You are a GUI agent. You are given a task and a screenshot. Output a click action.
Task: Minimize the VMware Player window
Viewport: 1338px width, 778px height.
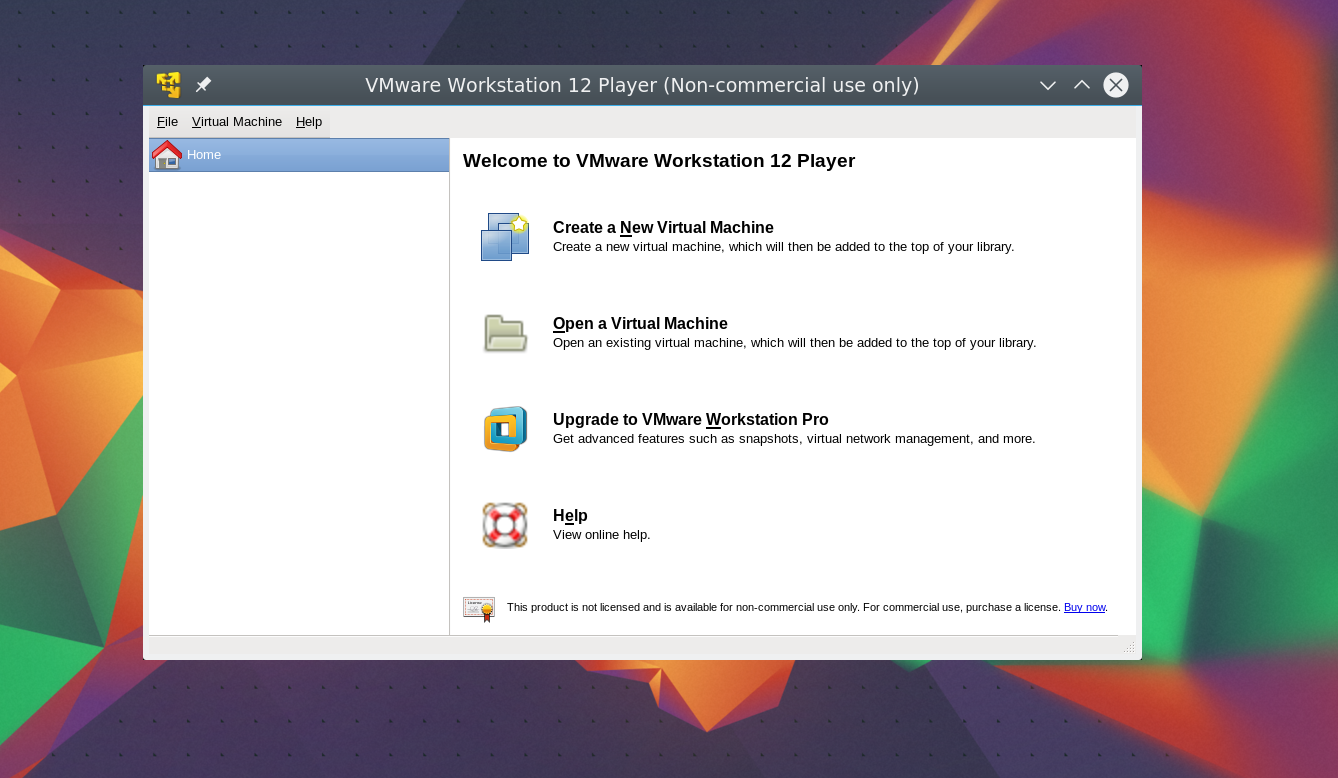tap(1048, 86)
